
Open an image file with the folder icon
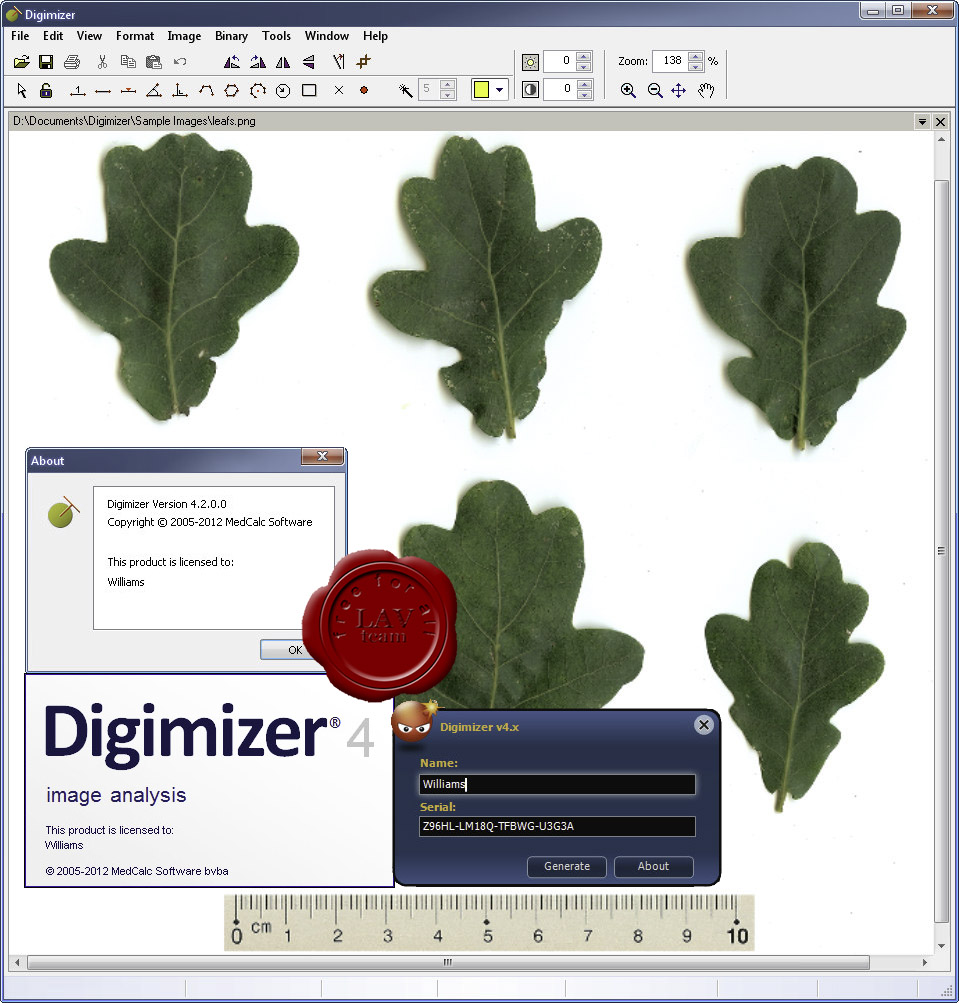(21, 62)
